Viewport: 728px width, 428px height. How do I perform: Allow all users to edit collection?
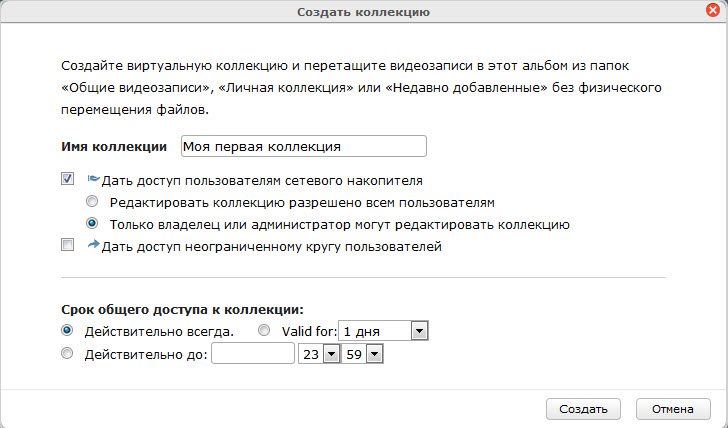[92, 201]
